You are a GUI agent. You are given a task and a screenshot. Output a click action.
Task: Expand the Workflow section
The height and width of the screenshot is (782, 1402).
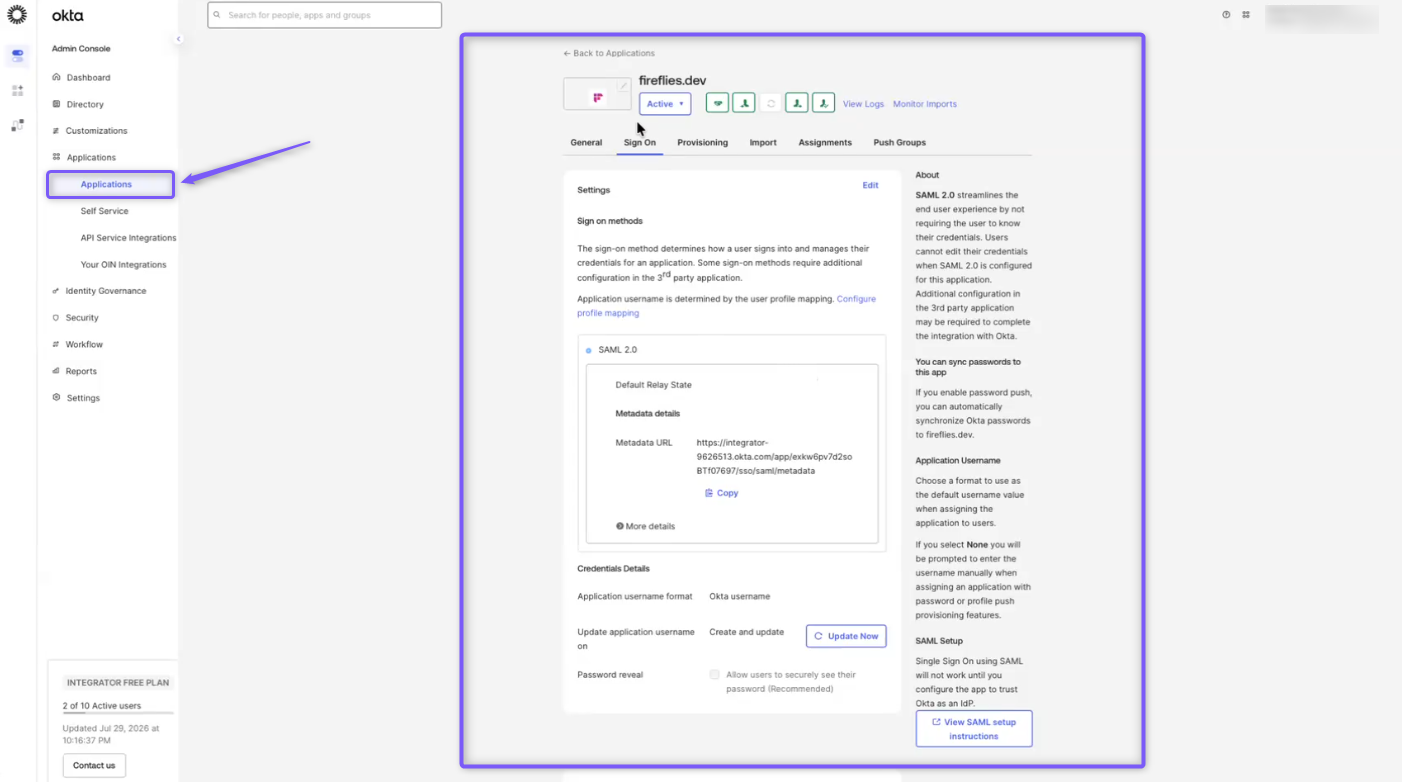[84, 345]
